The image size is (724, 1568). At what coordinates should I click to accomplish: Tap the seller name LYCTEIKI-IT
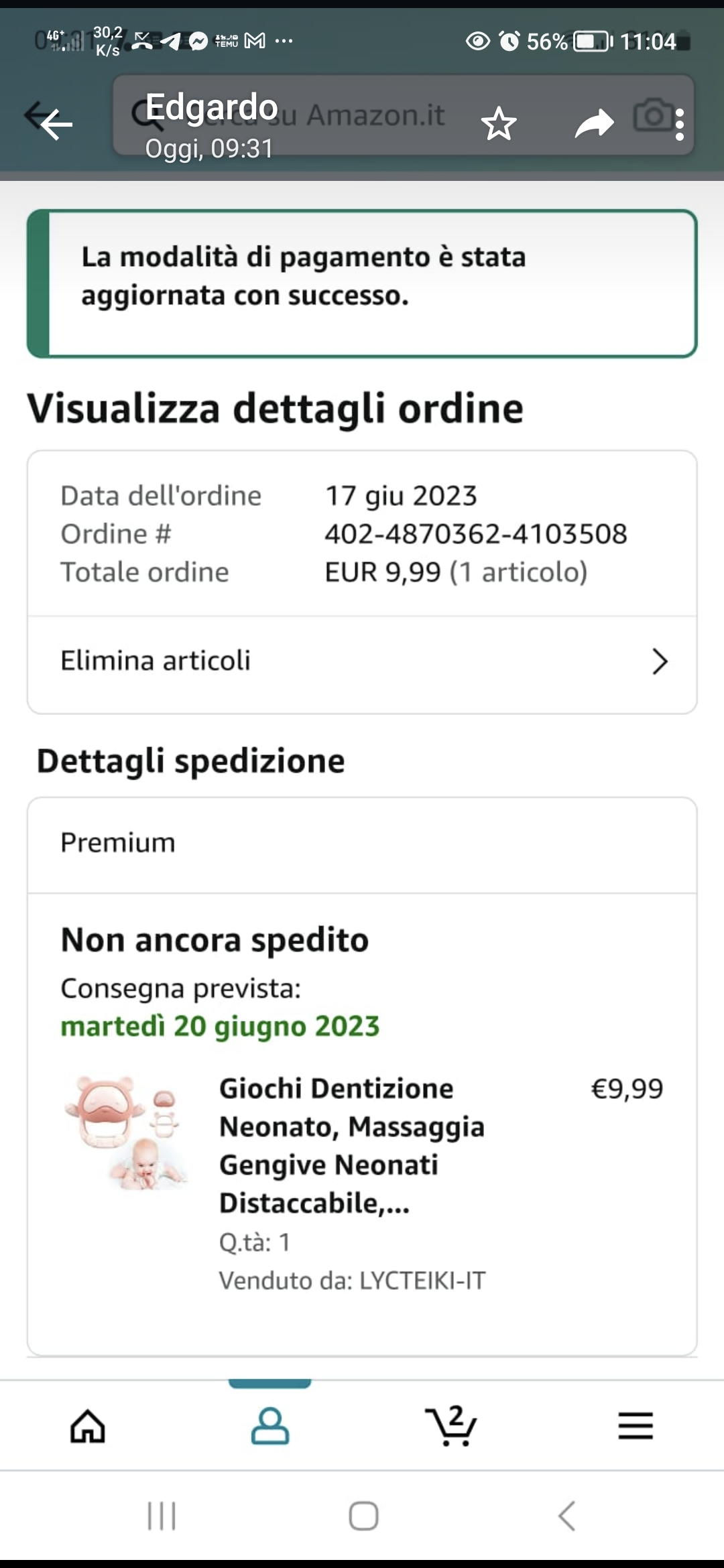click(x=422, y=1281)
